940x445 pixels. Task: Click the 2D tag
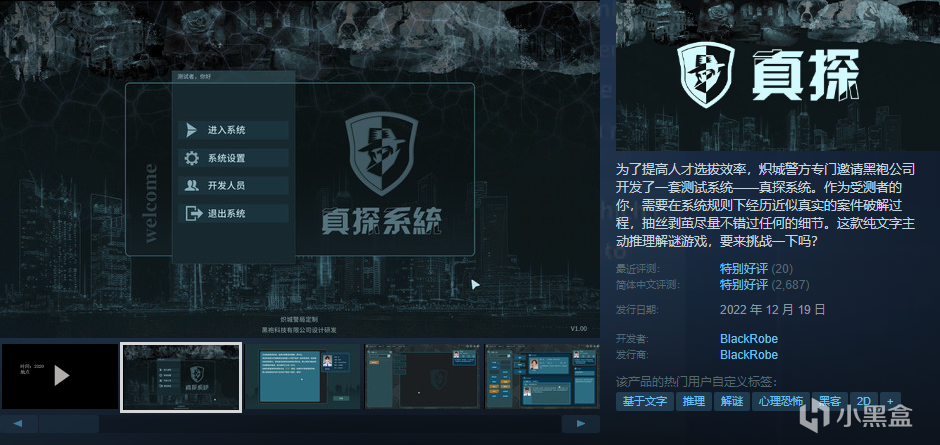click(864, 402)
